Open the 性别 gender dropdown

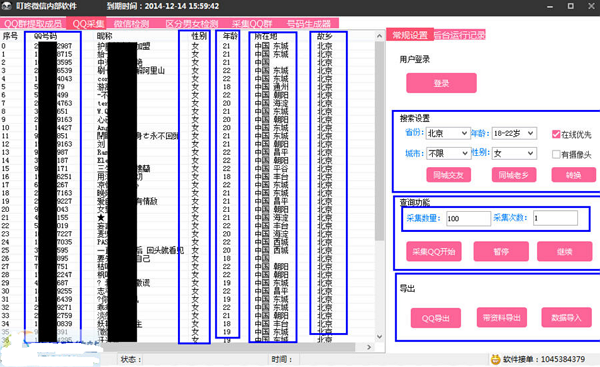pos(514,153)
